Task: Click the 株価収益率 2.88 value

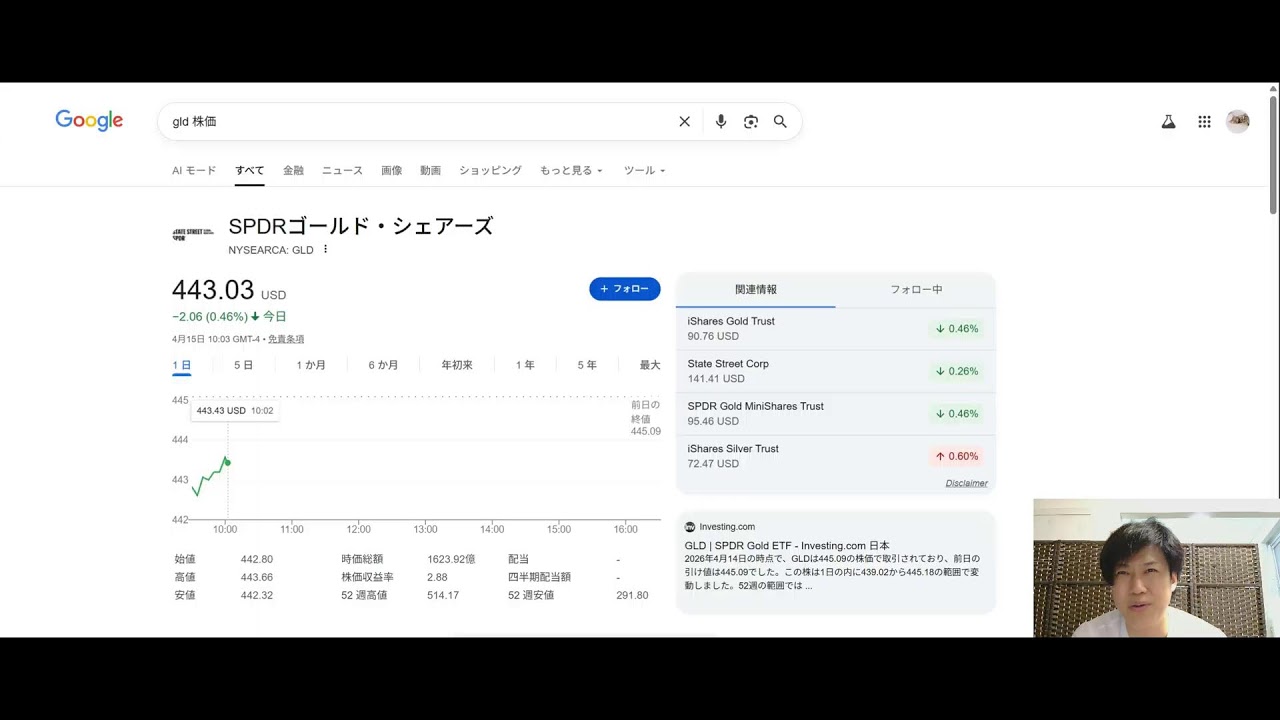Action: click(x=437, y=577)
